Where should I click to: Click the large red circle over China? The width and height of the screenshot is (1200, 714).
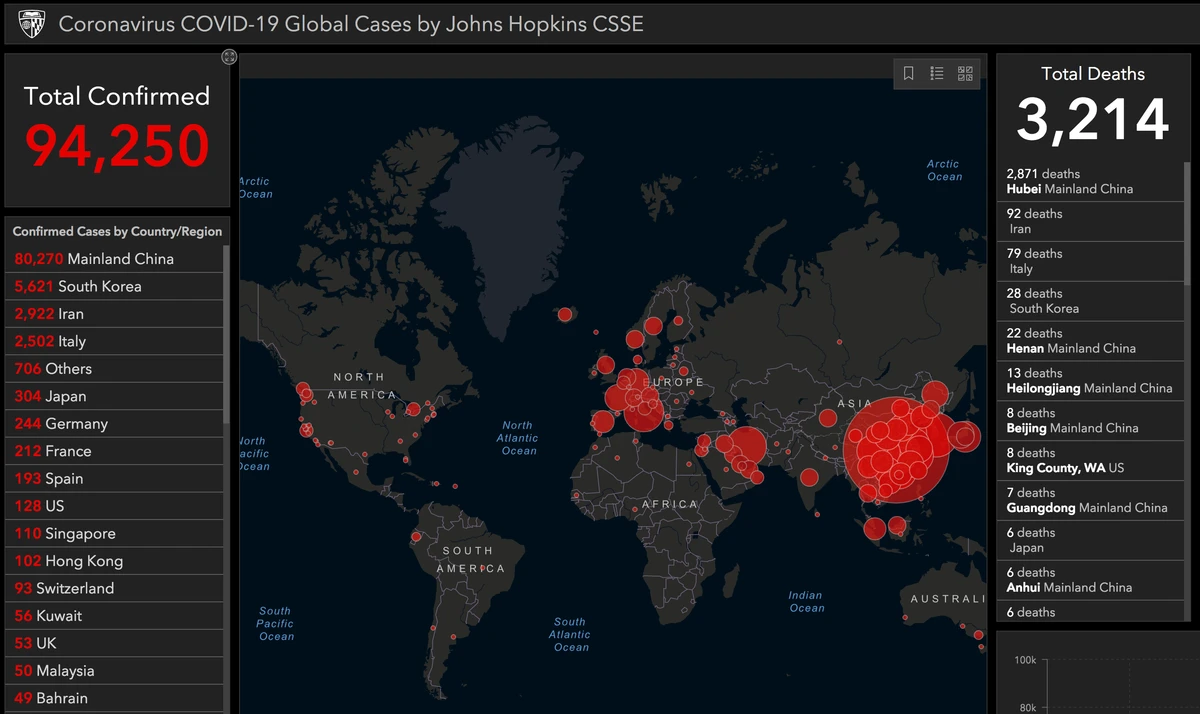[897, 450]
